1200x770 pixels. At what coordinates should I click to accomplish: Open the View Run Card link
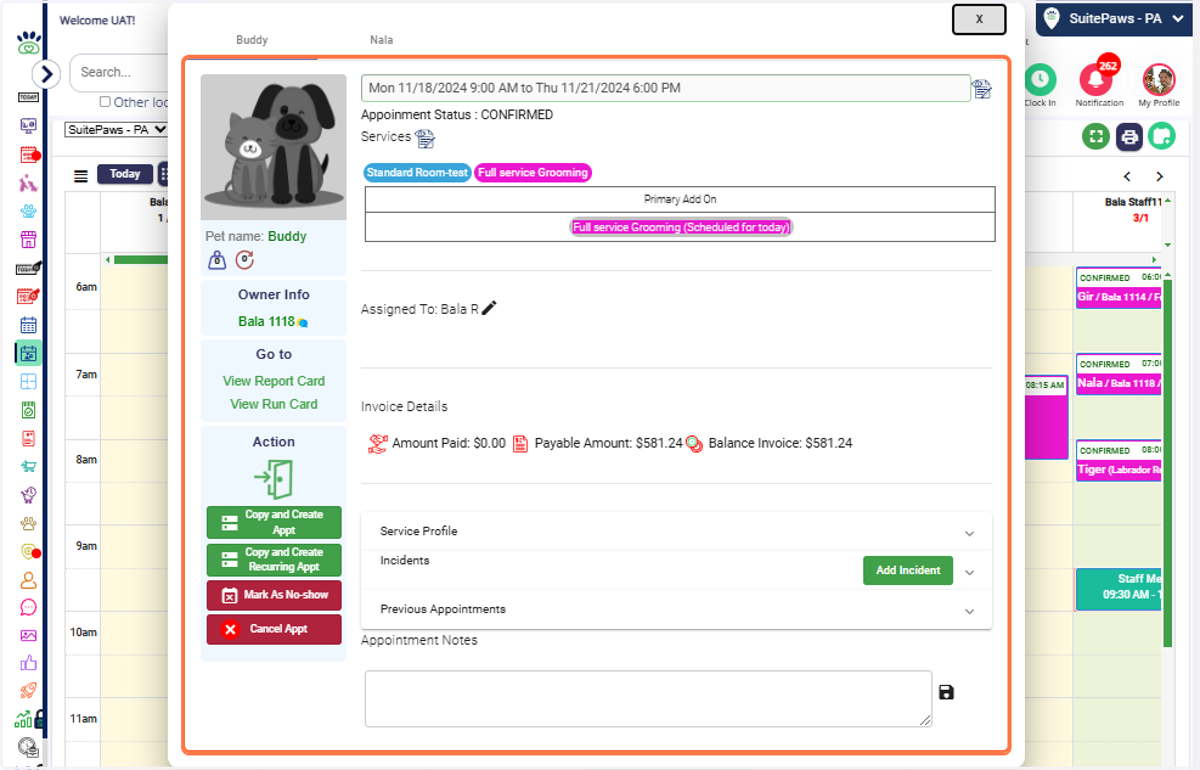point(274,404)
